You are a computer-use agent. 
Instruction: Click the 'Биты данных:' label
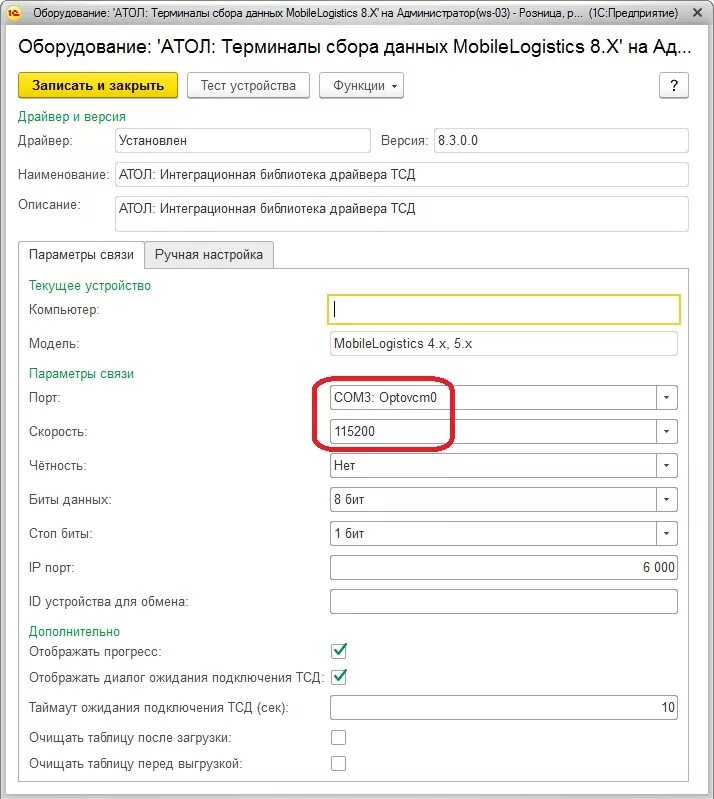(70, 499)
